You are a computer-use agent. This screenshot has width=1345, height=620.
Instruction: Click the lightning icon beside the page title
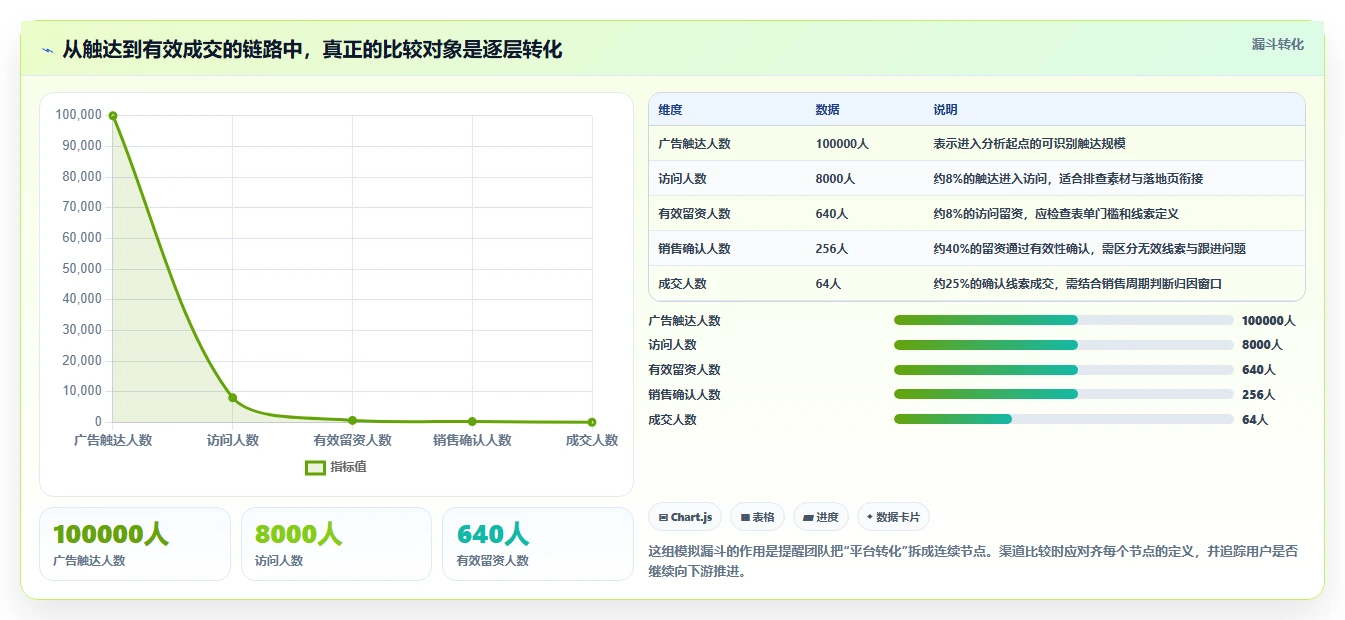48,50
